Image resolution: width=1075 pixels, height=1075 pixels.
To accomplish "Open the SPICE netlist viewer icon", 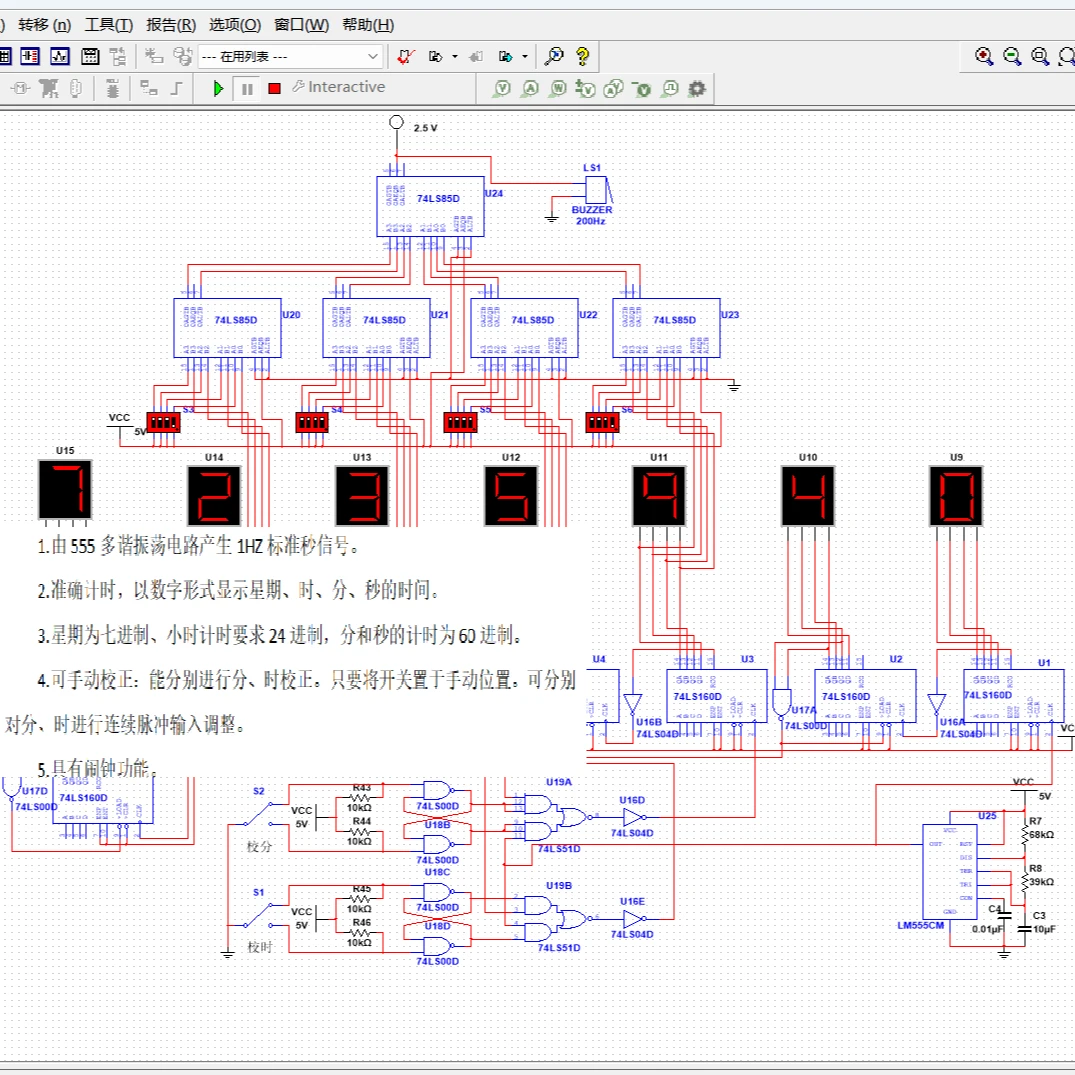I will [29, 56].
